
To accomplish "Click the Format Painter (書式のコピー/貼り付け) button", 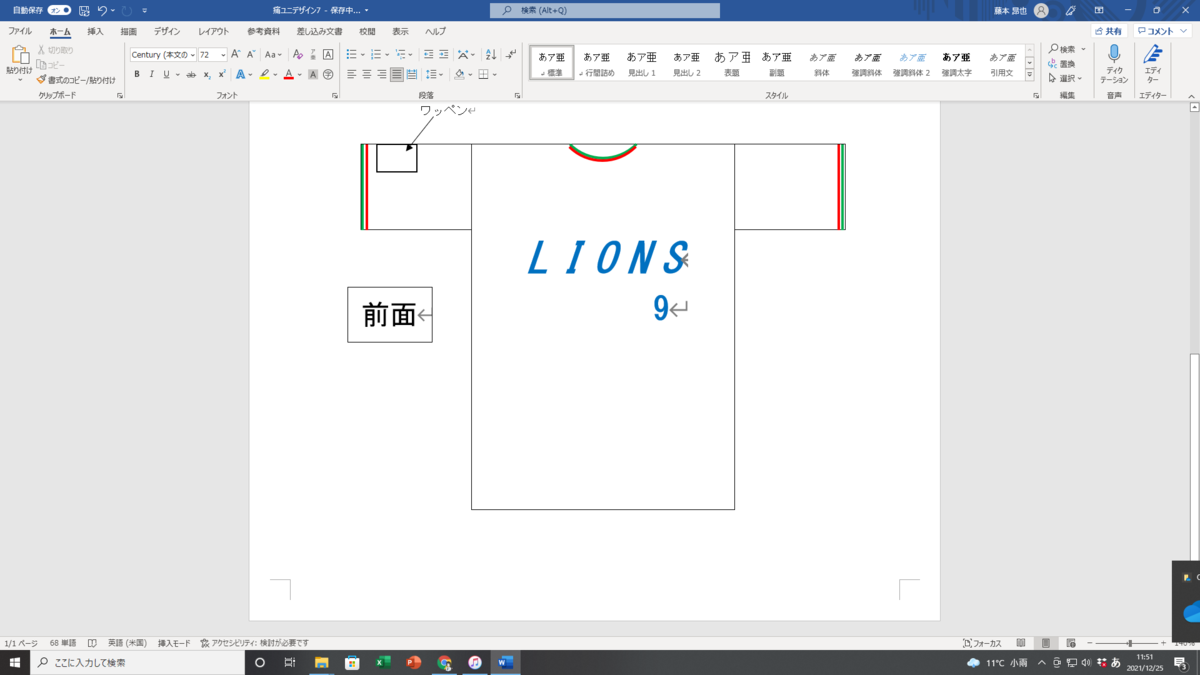I will tap(76, 80).
